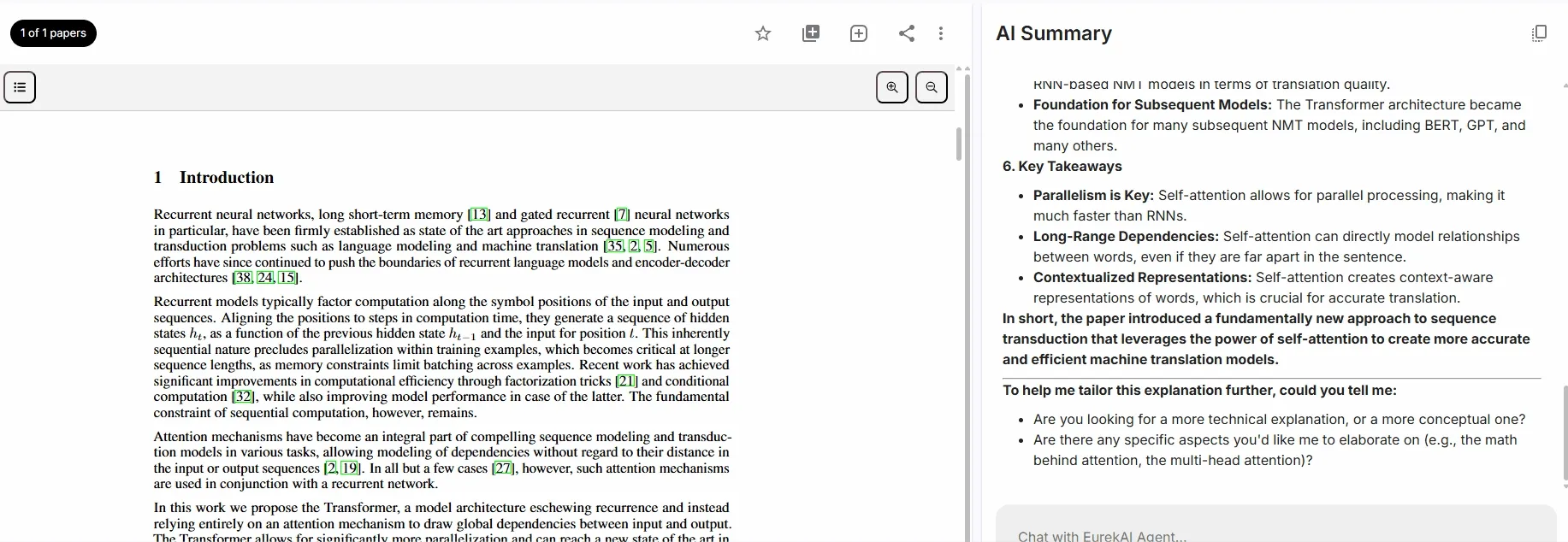
Task: Toggle the document outline list panel
Action: 20,87
